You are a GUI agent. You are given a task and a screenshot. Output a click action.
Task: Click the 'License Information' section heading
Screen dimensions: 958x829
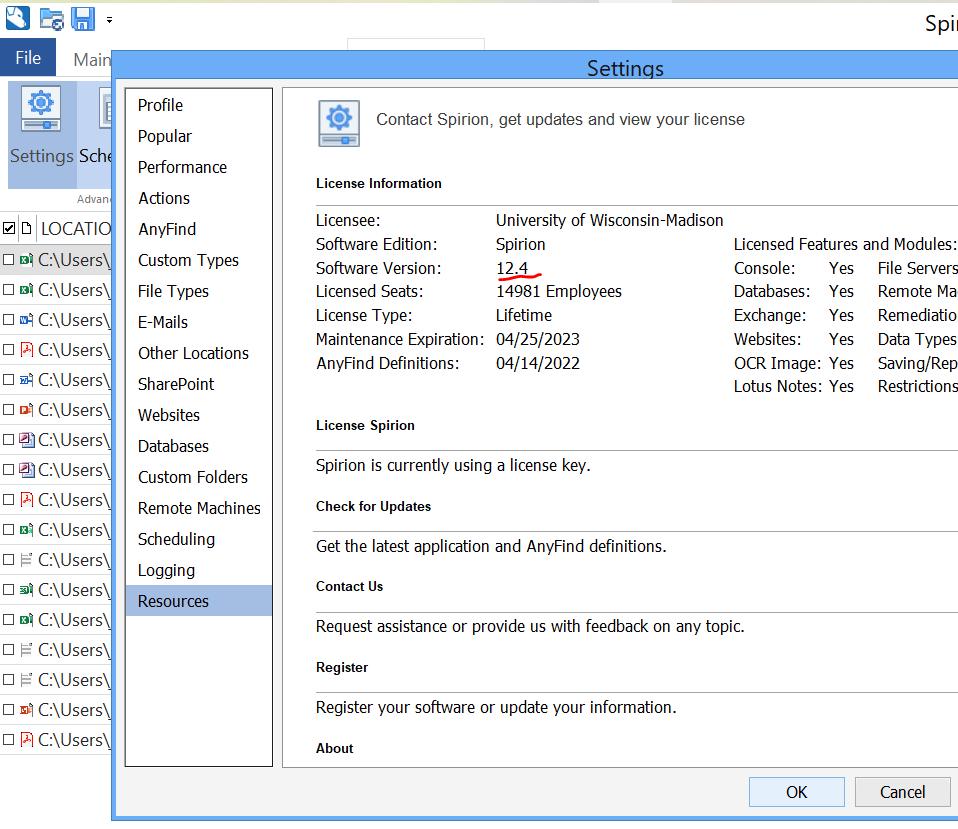click(379, 184)
